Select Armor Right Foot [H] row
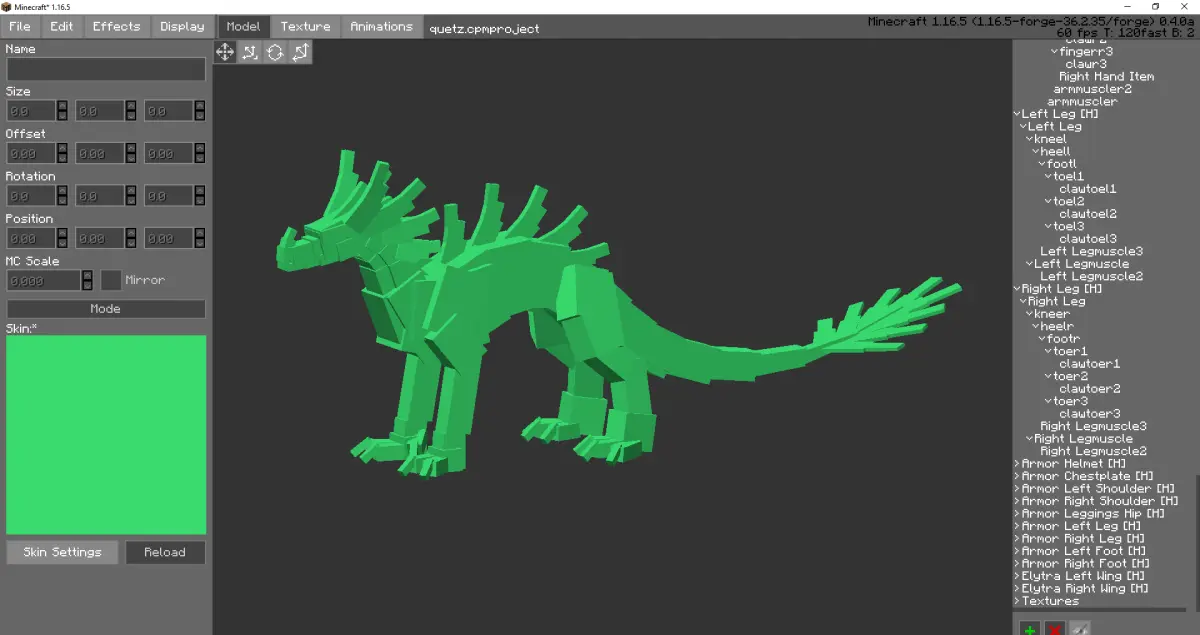 1086,564
